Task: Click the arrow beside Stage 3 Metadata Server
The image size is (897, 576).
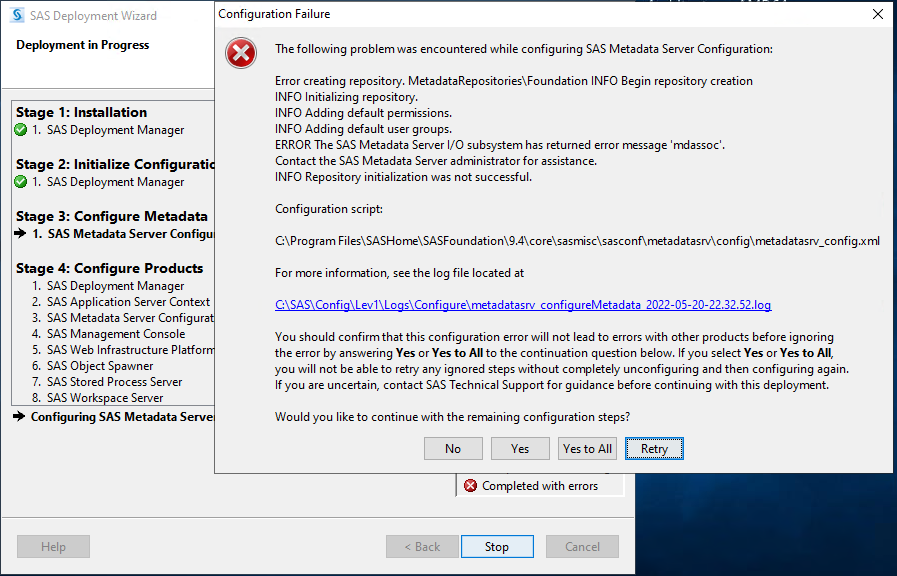Action: (x=21, y=234)
